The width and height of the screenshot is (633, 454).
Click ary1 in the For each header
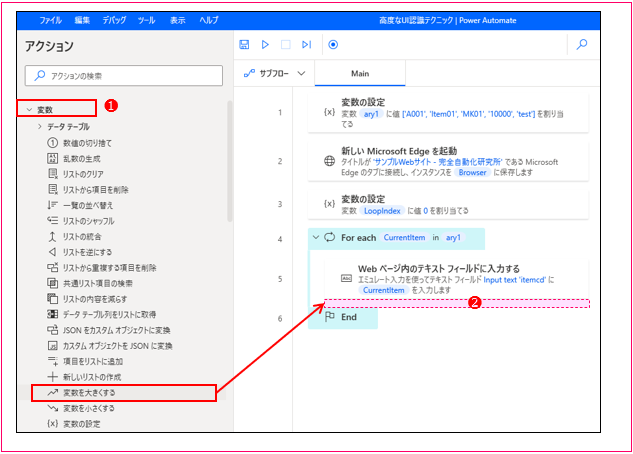pos(453,238)
